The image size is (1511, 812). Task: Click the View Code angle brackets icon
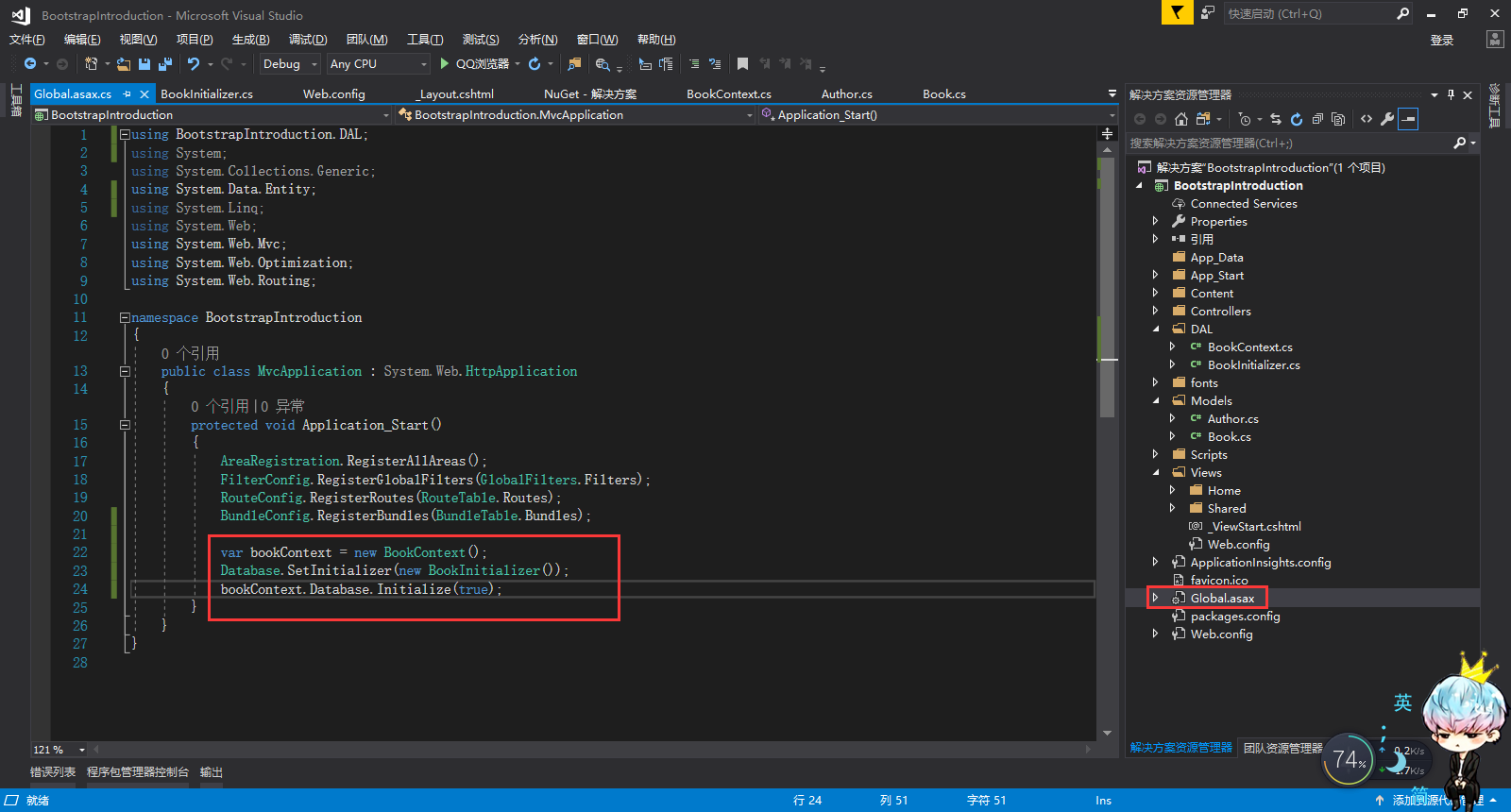click(x=1366, y=119)
